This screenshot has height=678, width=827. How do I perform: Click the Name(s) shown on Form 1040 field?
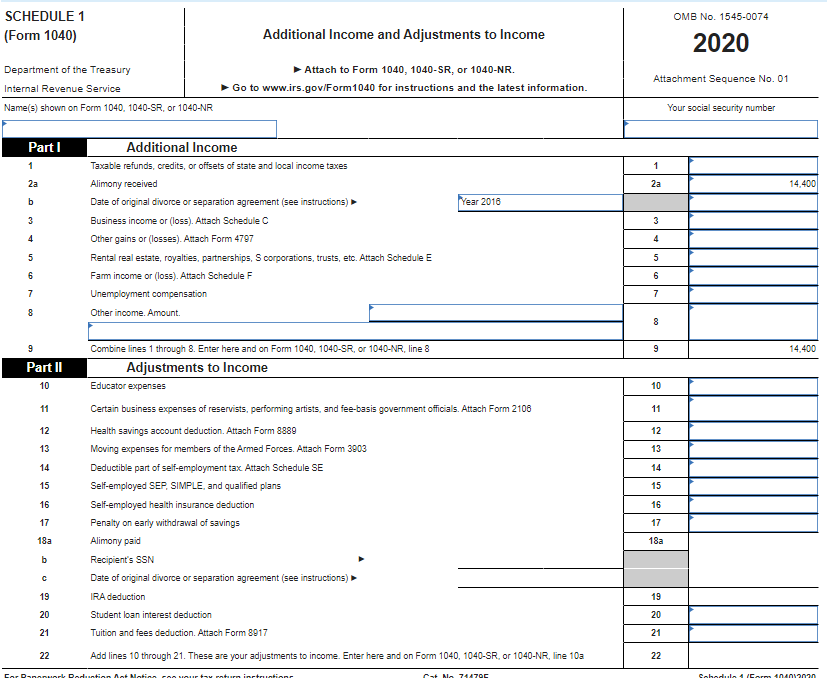click(x=140, y=127)
